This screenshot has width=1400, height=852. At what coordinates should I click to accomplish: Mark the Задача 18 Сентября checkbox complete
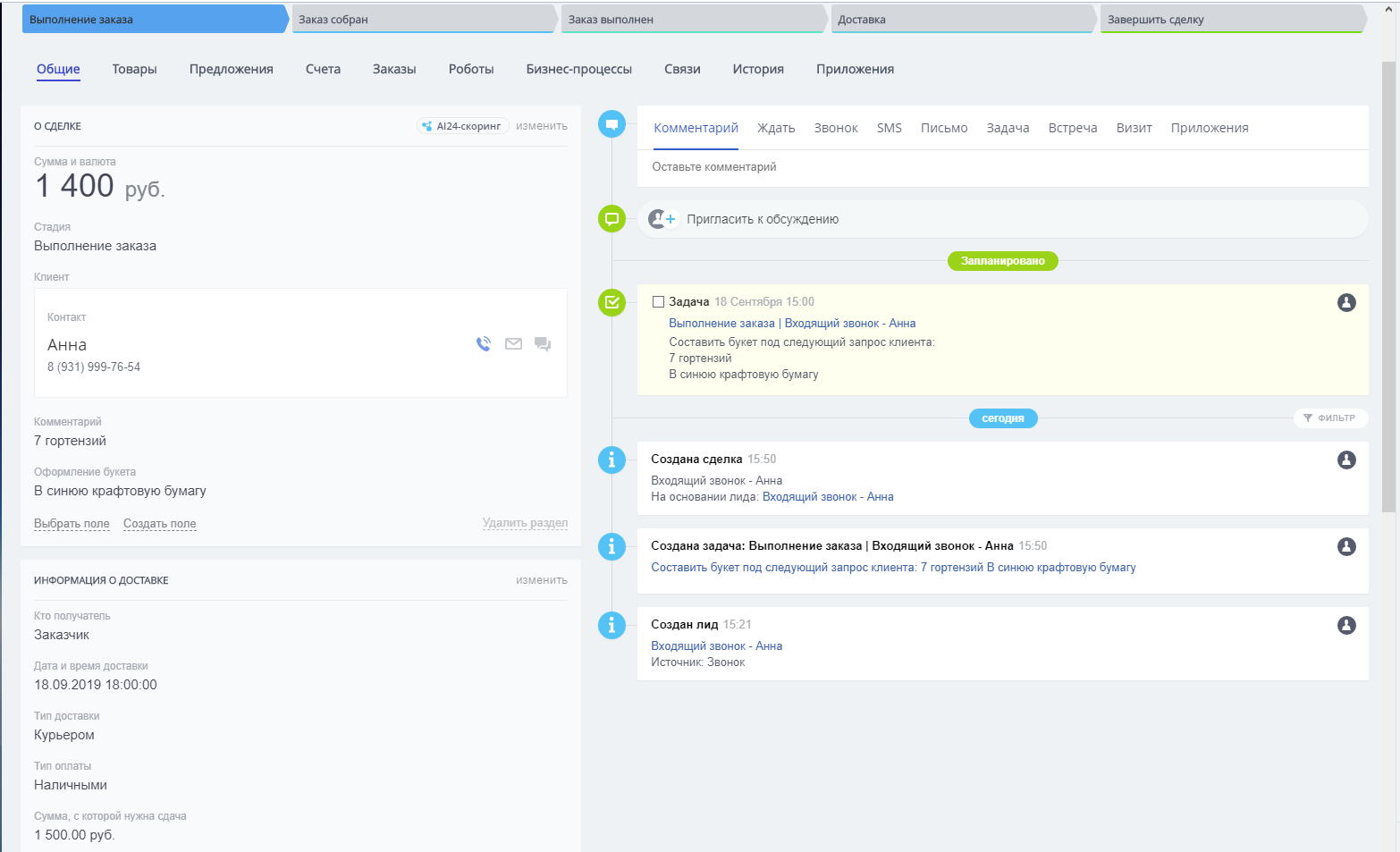tap(658, 302)
